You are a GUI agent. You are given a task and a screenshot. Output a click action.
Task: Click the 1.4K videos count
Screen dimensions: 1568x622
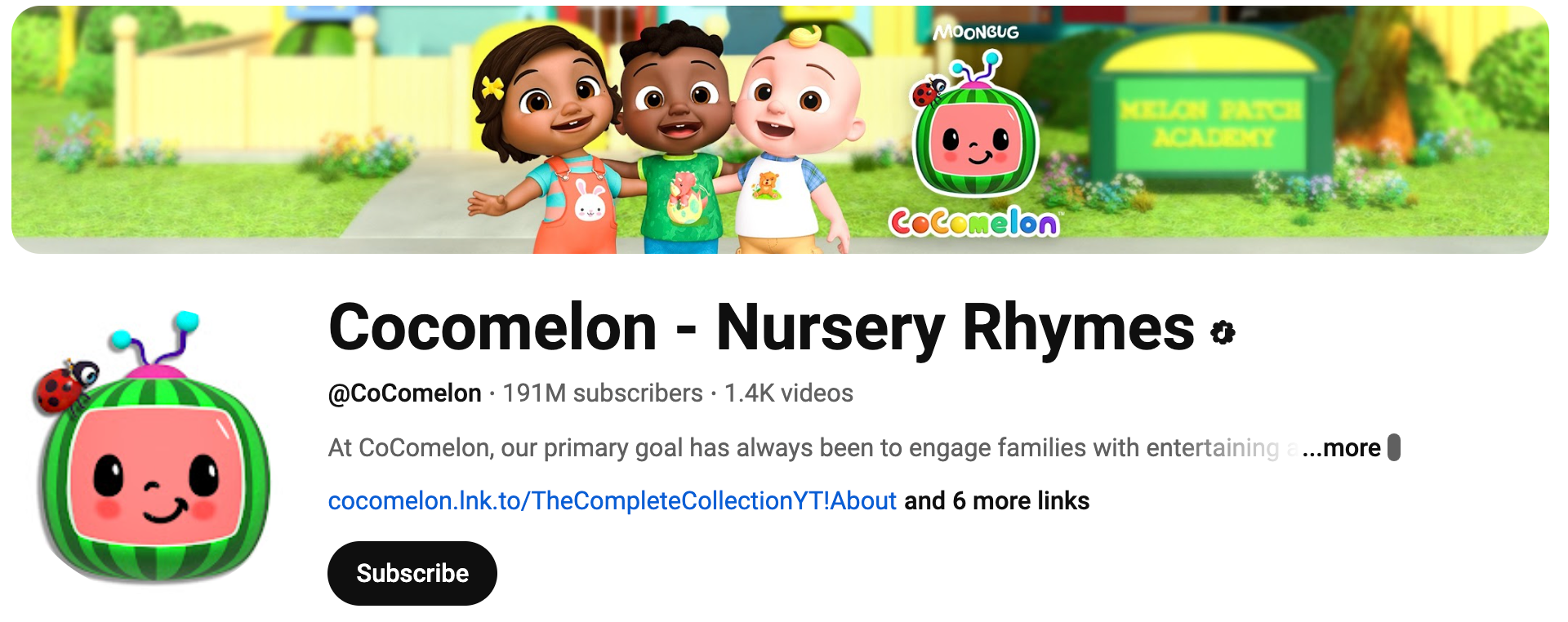[x=789, y=393]
